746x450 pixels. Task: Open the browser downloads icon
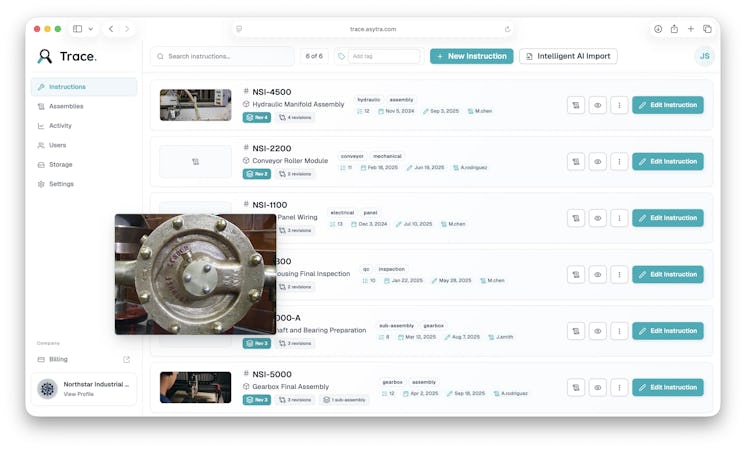click(658, 29)
